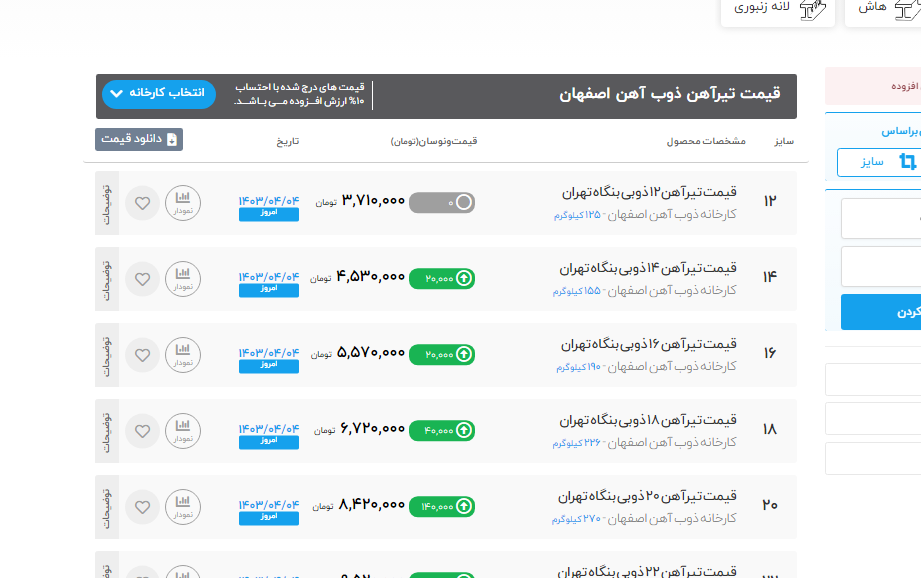This screenshot has width=921, height=578.
Task: View price chart for size 18 beam
Action: (x=182, y=430)
